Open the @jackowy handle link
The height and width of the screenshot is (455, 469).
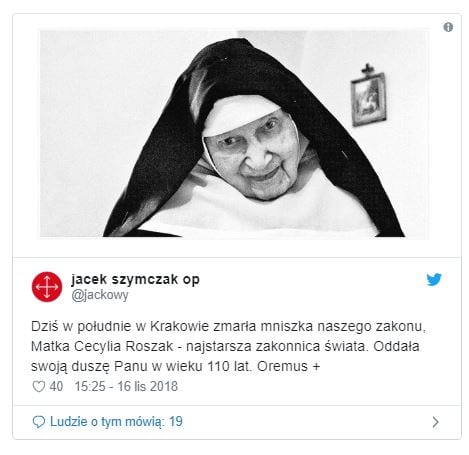point(100,295)
